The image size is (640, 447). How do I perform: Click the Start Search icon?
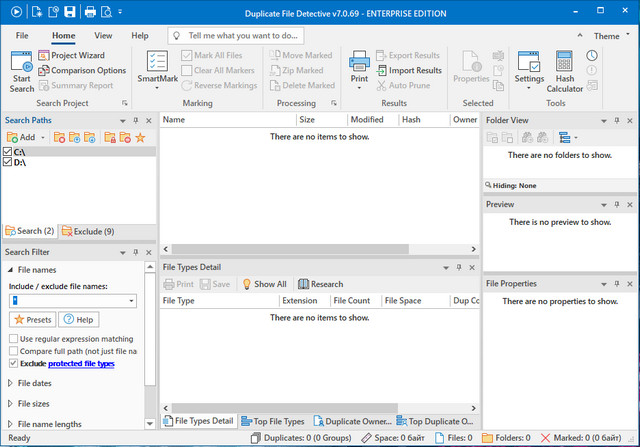click(21, 62)
